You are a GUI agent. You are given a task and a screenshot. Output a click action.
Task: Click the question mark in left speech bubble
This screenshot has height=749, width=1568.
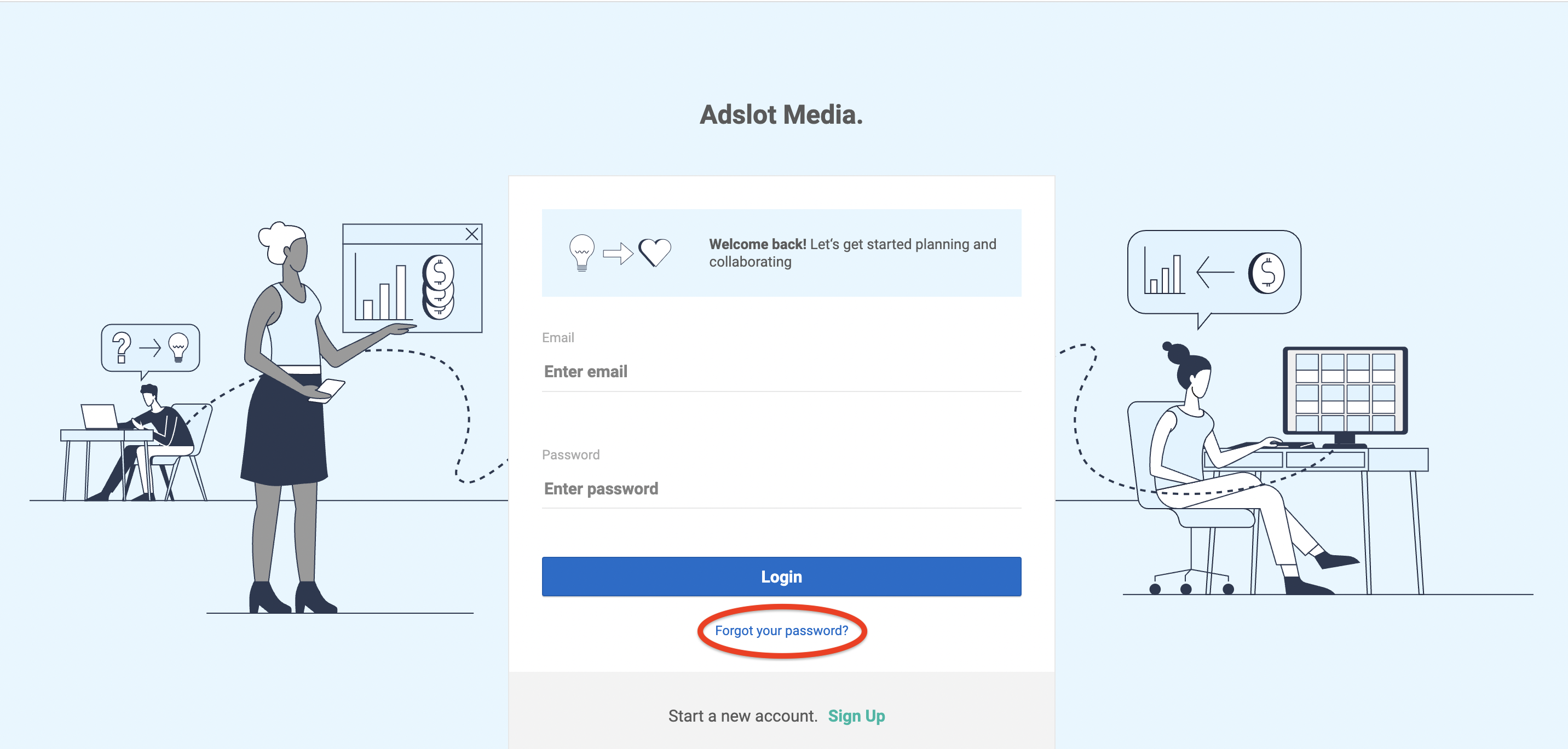(120, 347)
